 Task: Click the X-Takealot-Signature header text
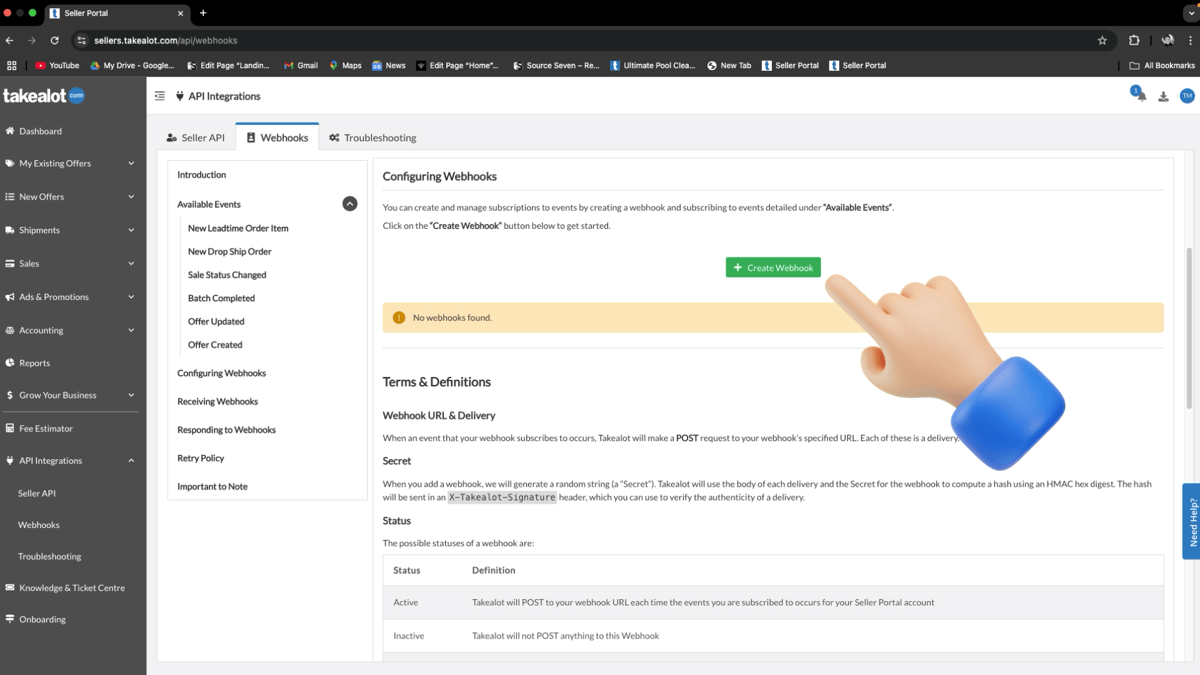502,497
